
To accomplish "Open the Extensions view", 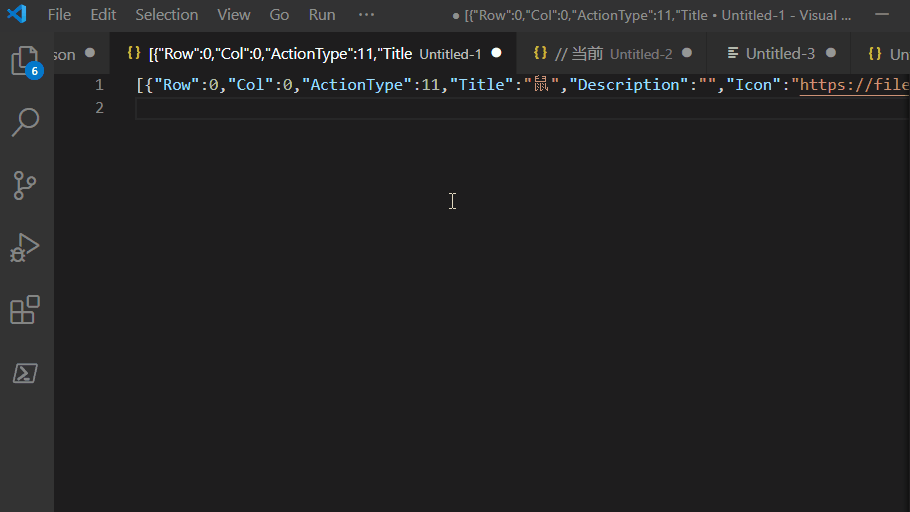I will click(x=25, y=310).
